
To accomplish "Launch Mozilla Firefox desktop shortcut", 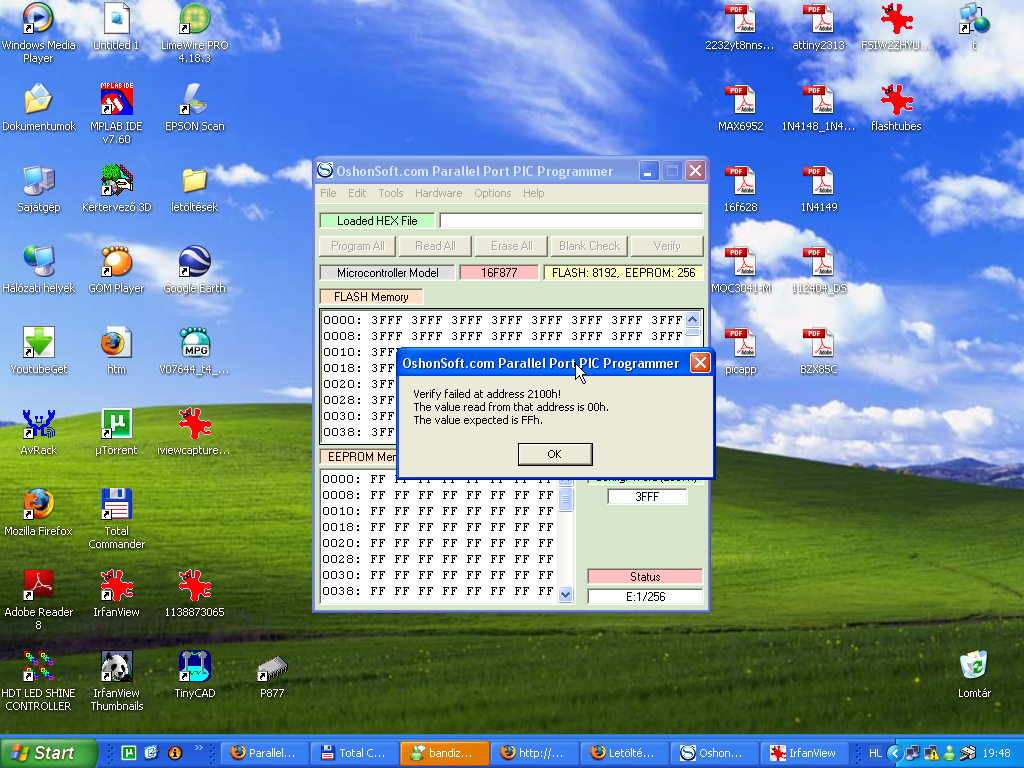I will [x=39, y=513].
